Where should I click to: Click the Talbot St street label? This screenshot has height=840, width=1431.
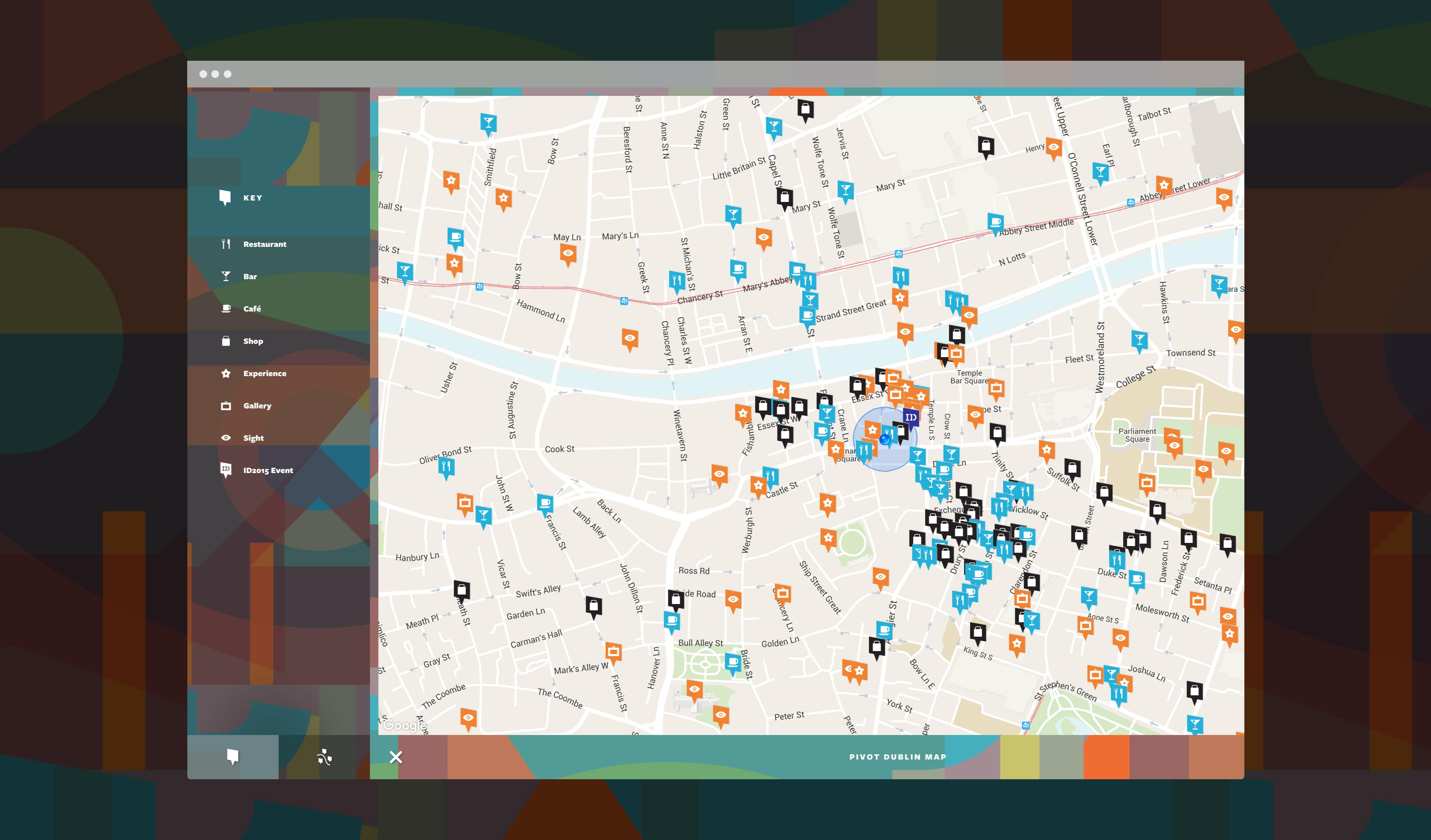coord(1154,114)
